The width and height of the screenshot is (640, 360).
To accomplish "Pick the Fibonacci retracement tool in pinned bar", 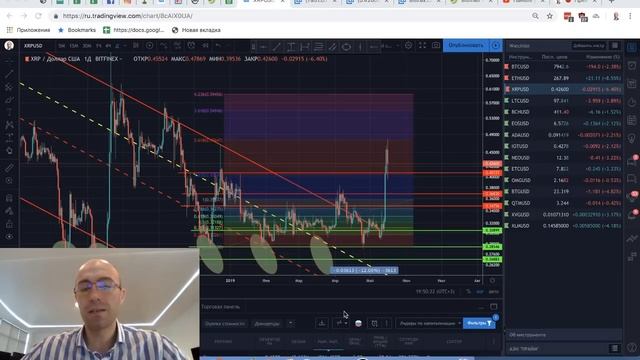I will [x=318, y=47].
